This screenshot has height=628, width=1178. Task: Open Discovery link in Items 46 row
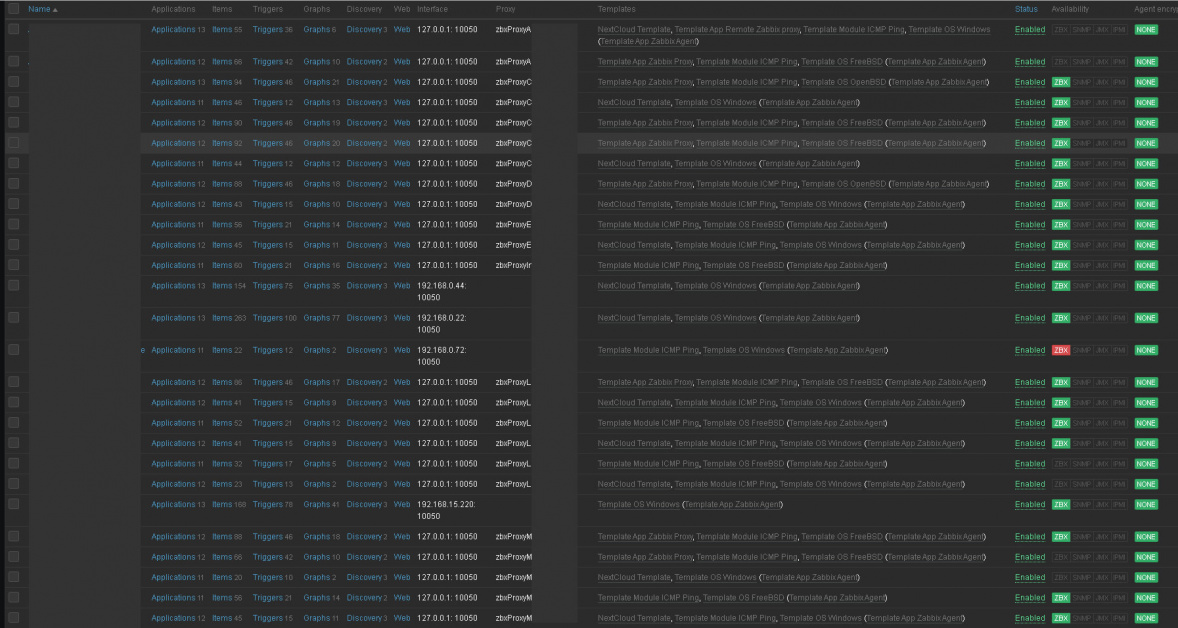point(367,102)
